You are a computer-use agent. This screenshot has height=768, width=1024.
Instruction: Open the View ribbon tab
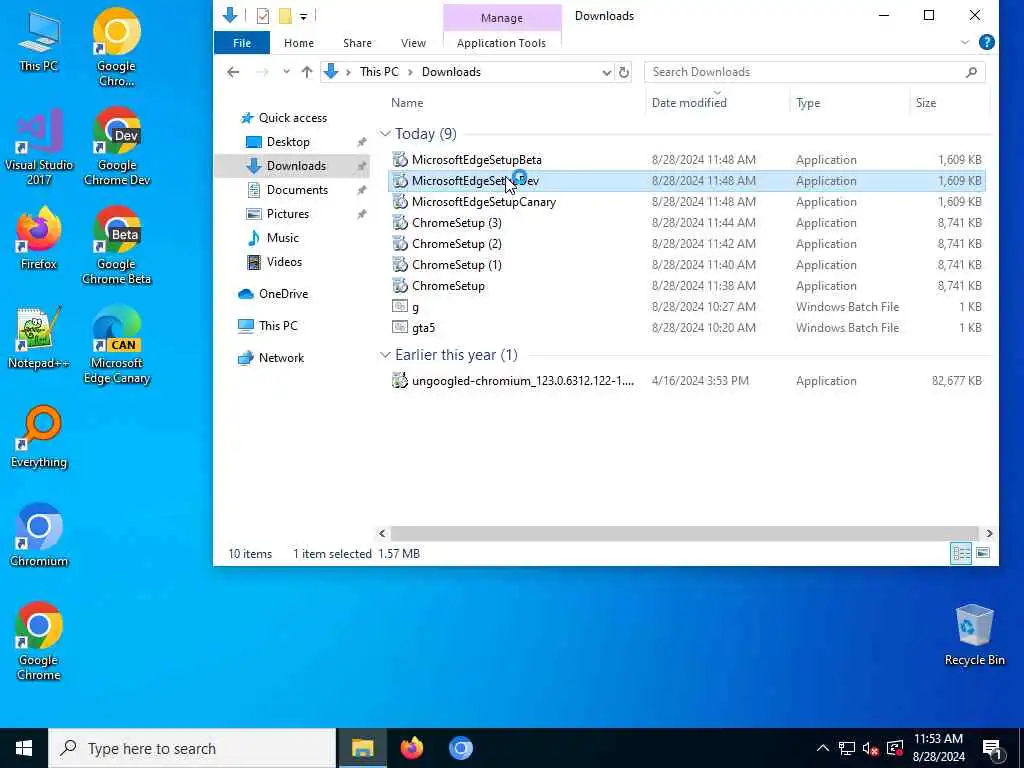[413, 43]
